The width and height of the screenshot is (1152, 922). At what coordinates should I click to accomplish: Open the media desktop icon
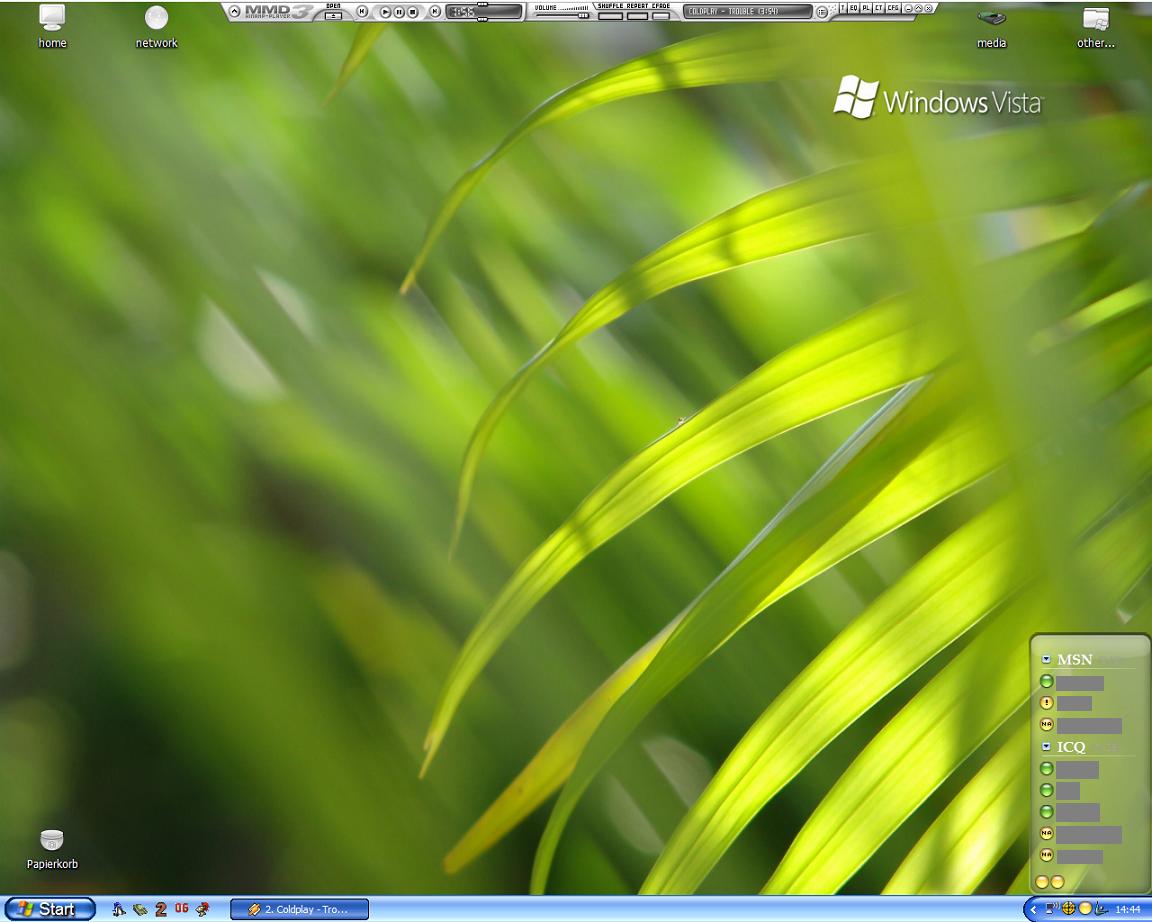click(991, 26)
